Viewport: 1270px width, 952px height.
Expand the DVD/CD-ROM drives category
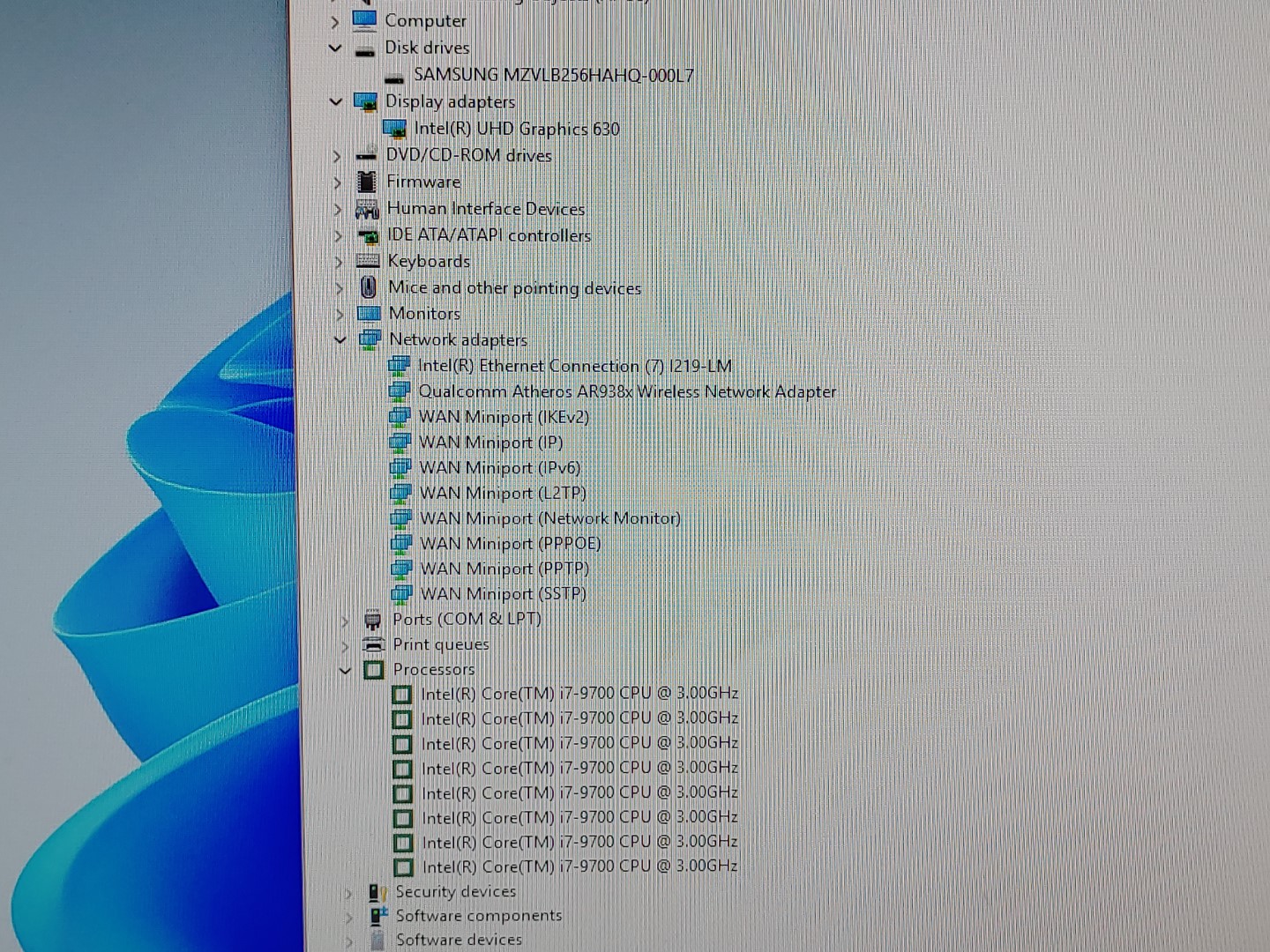click(x=336, y=156)
